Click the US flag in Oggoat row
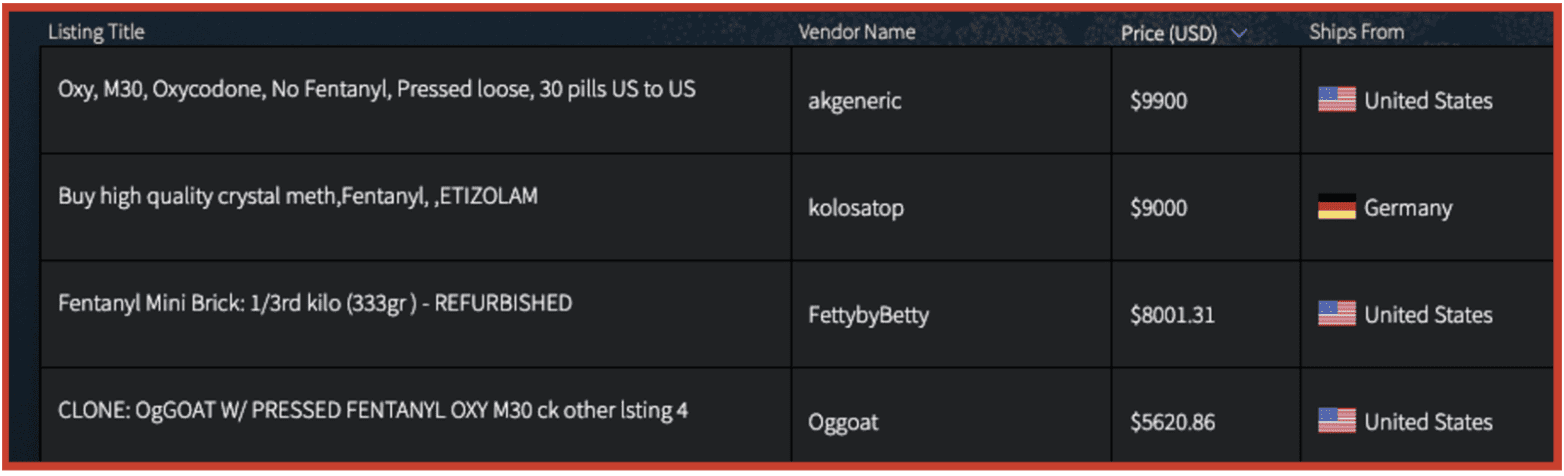This screenshot has height=476, width=1564. 1336,421
